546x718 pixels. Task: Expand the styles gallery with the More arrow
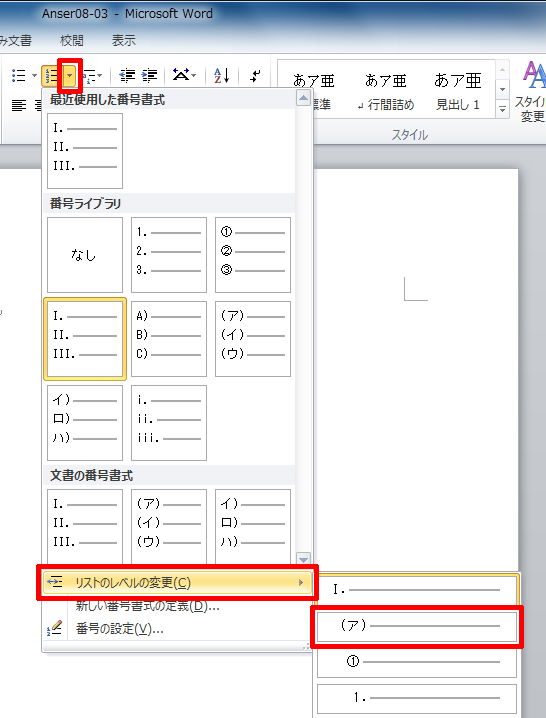coord(502,109)
